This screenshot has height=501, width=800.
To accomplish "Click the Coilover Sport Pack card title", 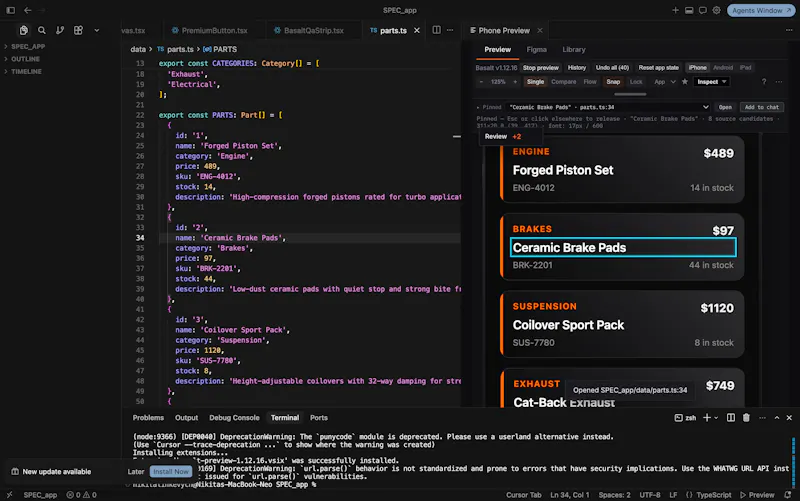I will tap(568, 325).
